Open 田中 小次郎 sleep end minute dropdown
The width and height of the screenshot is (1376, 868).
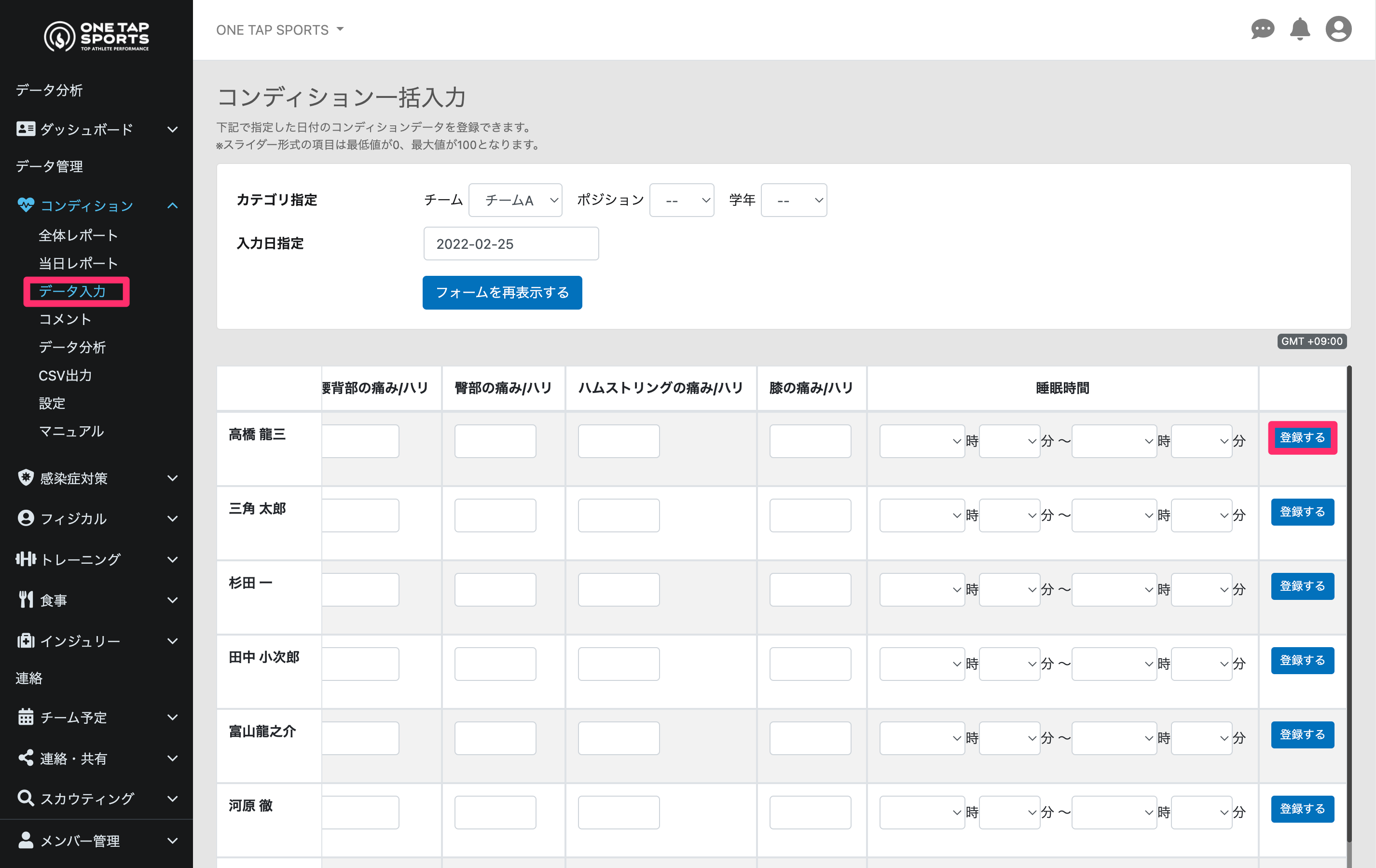point(1201,664)
